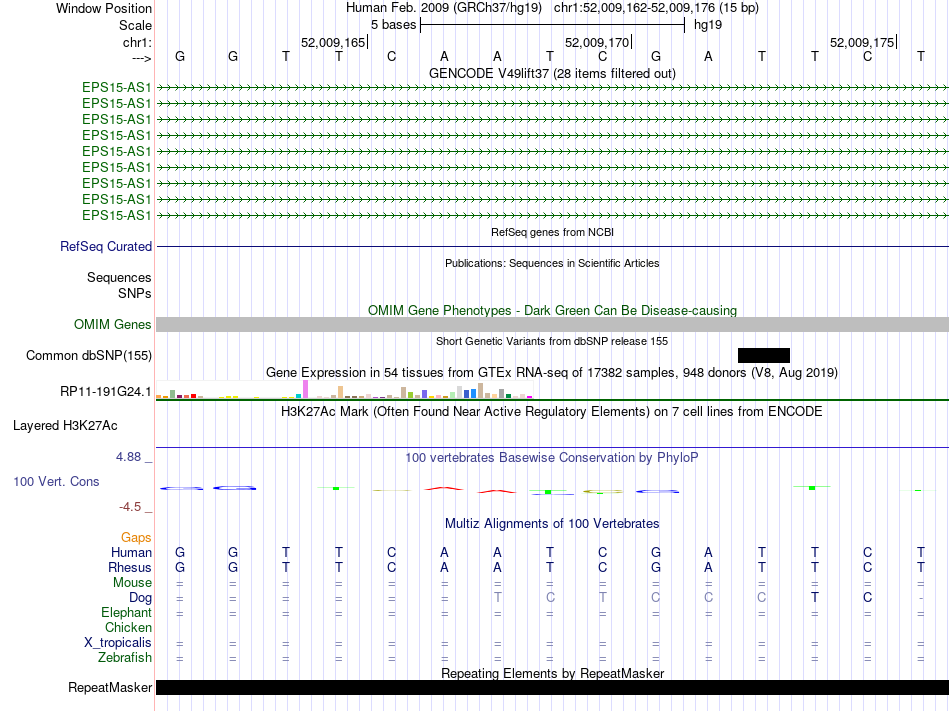Click the chr1: ruler label
Image resolution: width=950 pixels, height=711 pixels.
137,42
